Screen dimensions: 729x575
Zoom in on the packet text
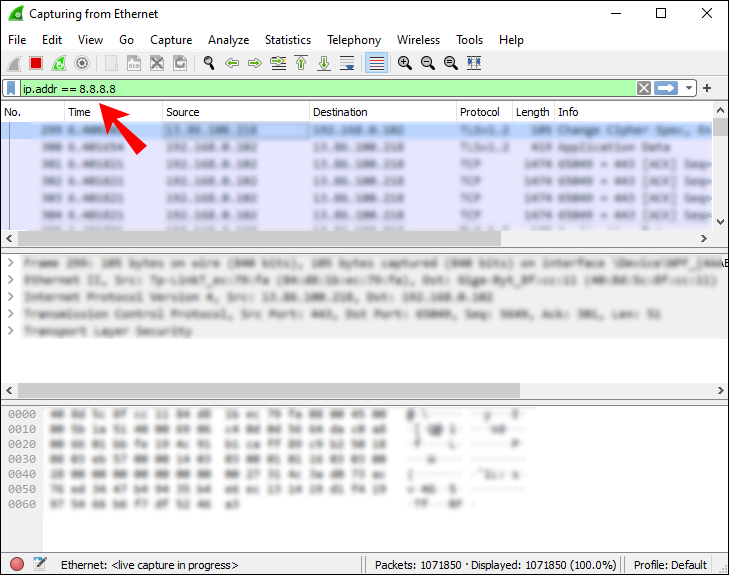coord(404,63)
